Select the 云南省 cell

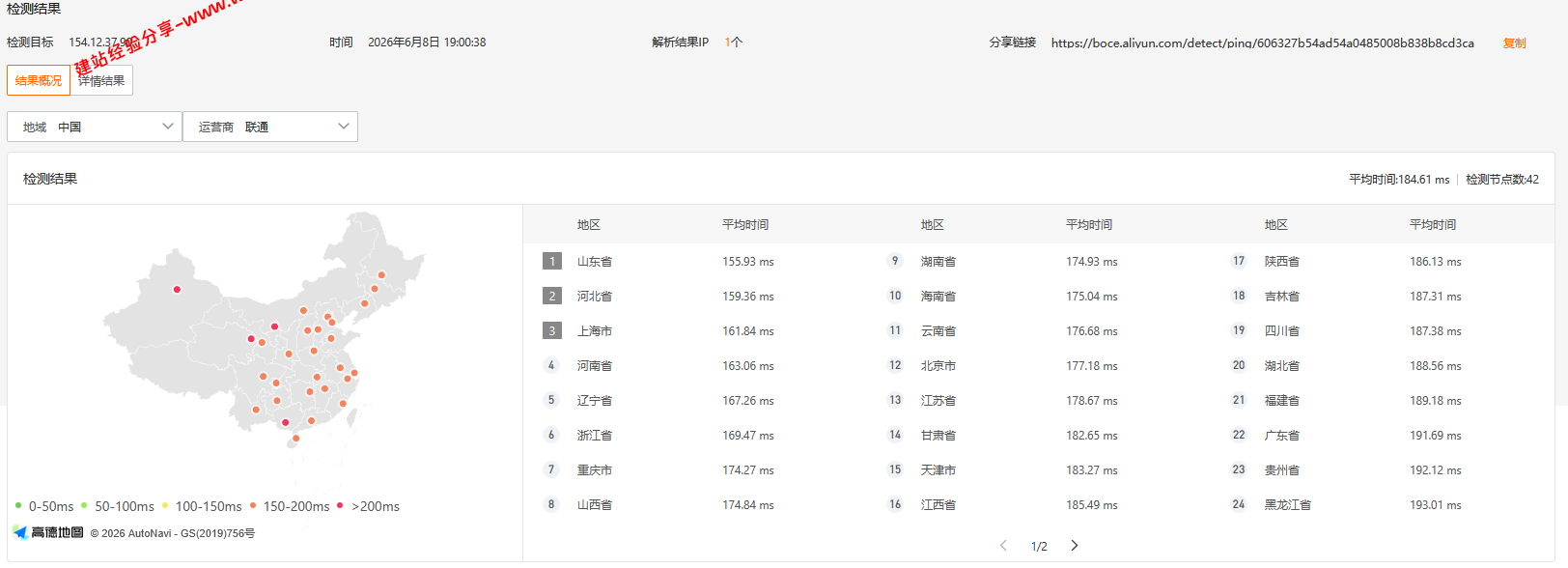pyautogui.click(x=938, y=331)
